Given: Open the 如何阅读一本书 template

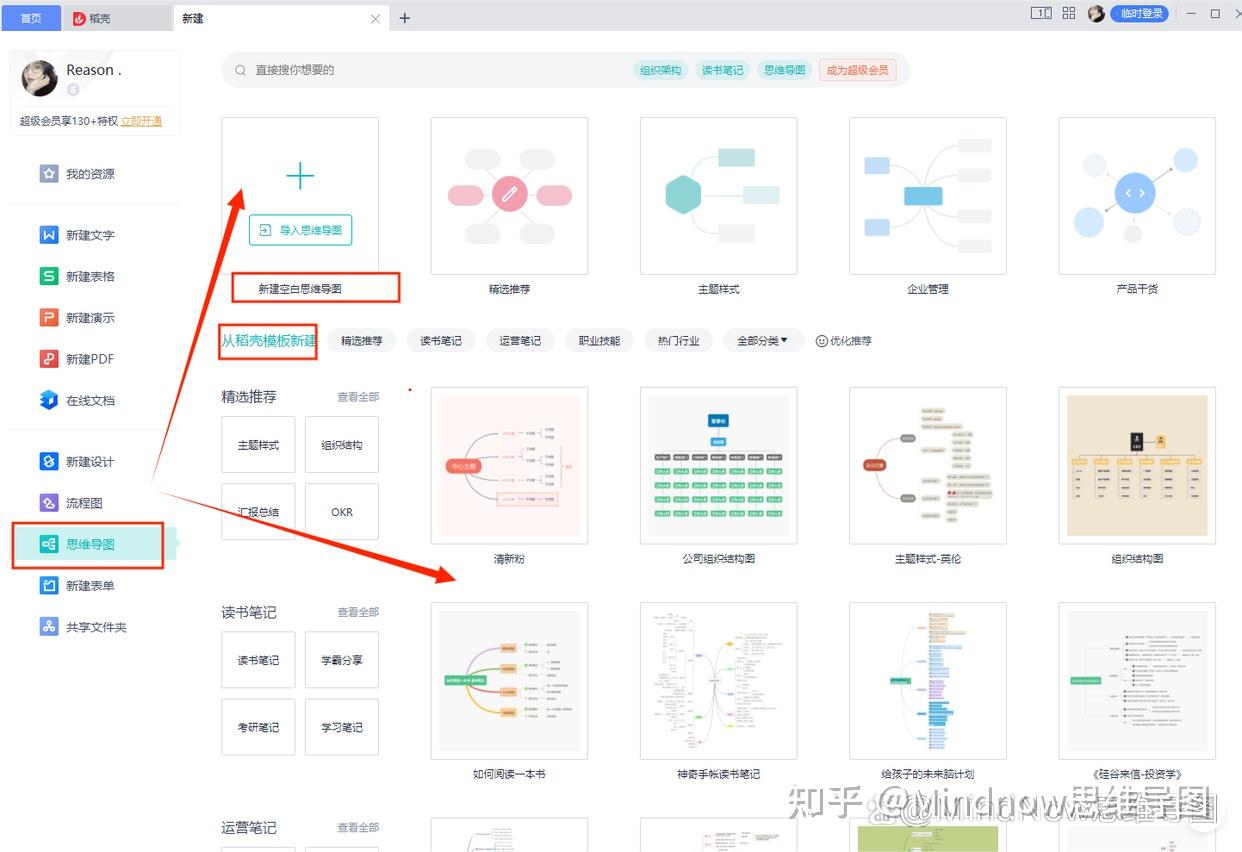Looking at the screenshot, I should (509, 681).
